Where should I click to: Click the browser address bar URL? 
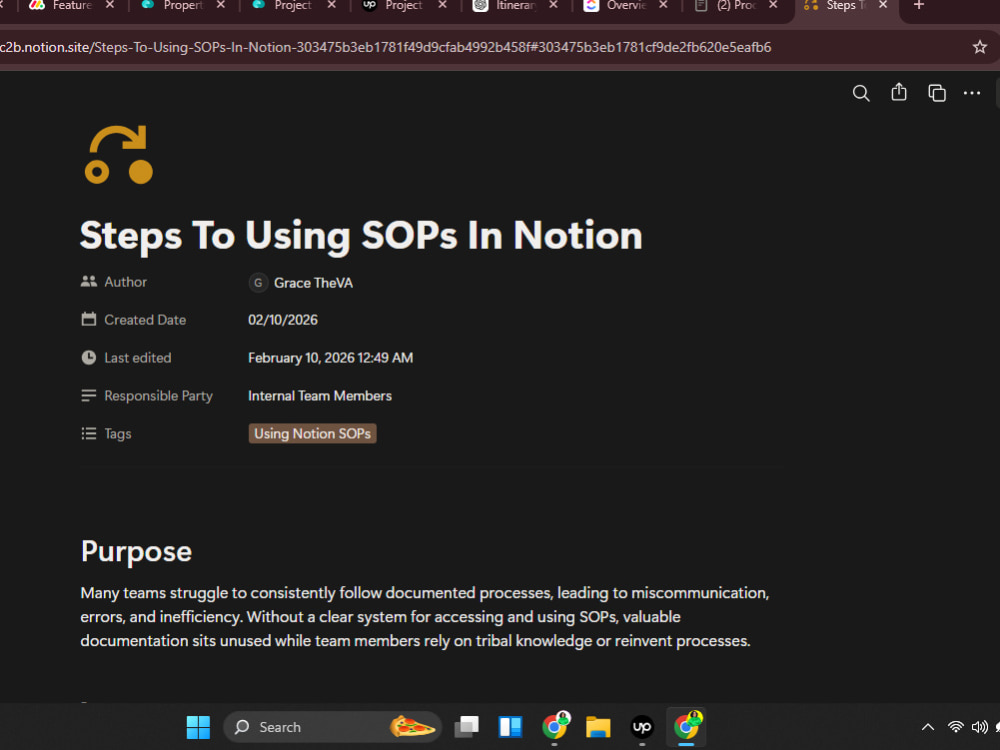tap(385, 47)
